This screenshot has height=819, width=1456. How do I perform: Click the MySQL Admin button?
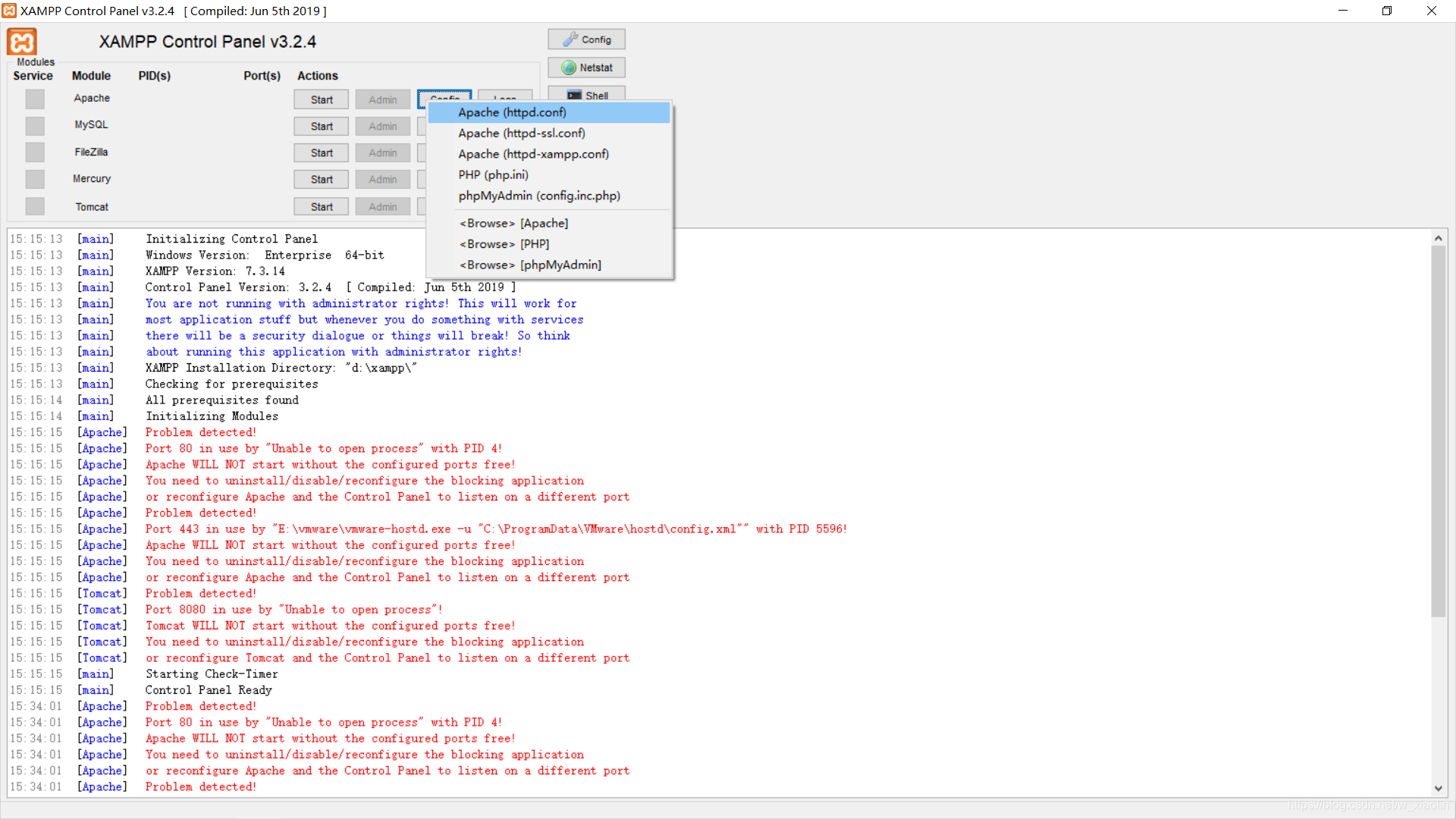383,126
